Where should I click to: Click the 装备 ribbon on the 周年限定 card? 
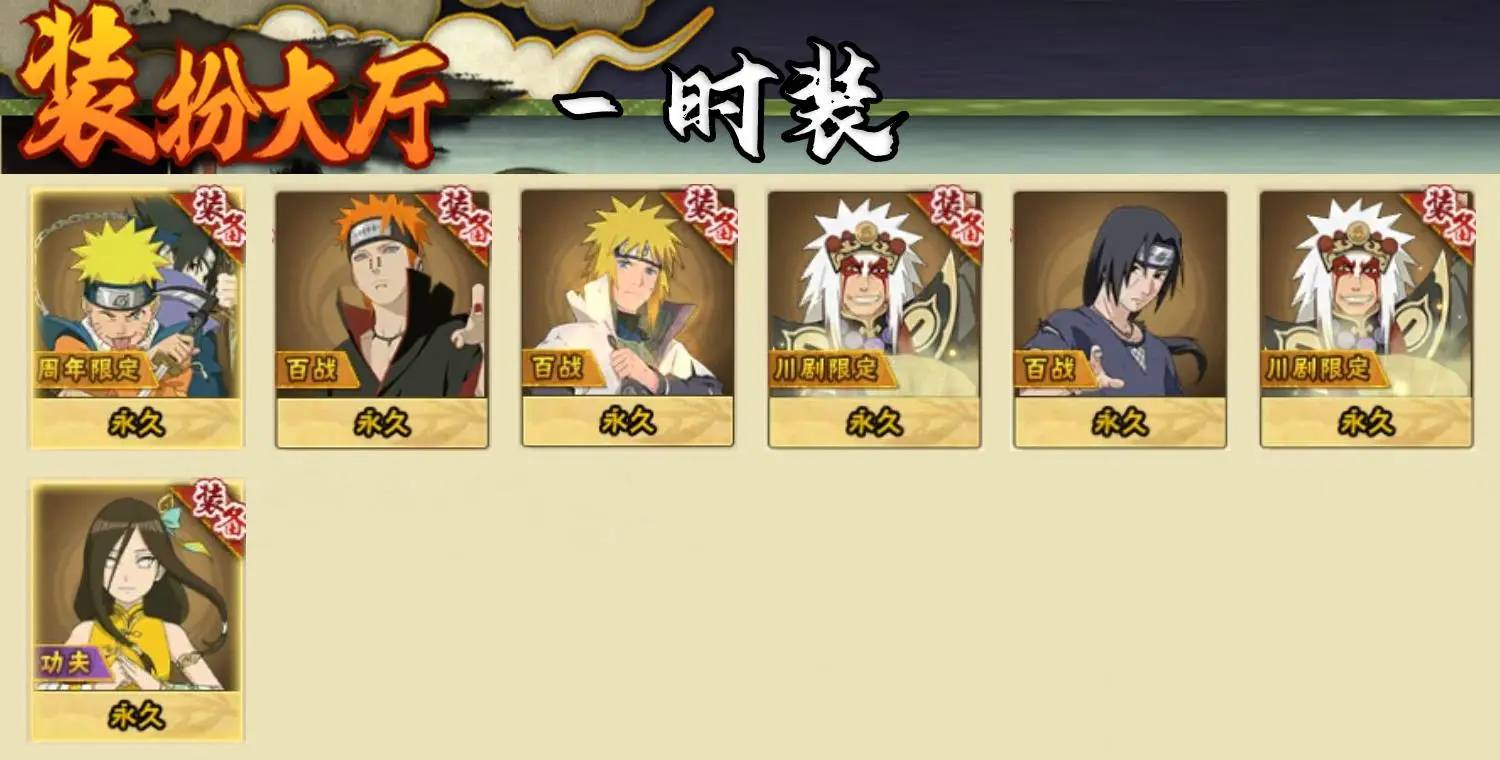pos(212,220)
